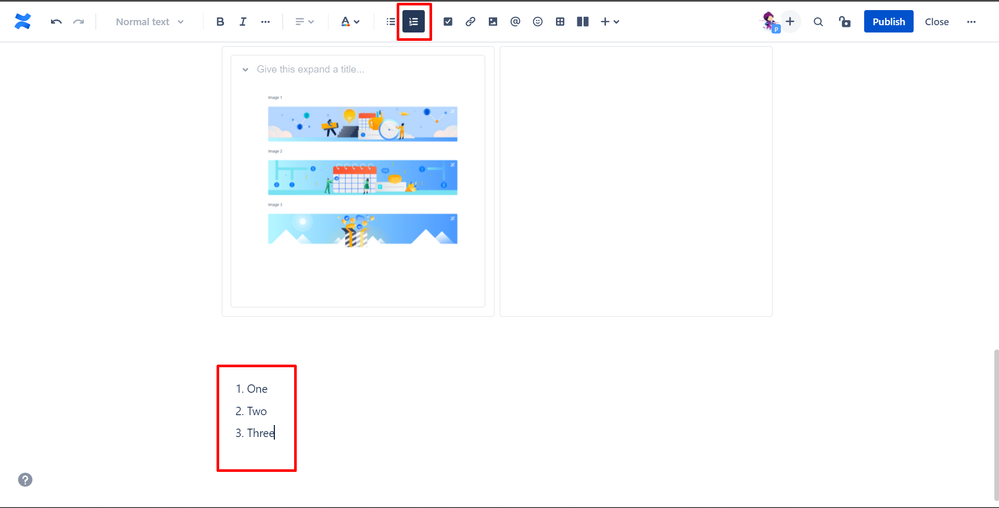
Task: Open the Normal text style dropdown
Action: coord(150,22)
